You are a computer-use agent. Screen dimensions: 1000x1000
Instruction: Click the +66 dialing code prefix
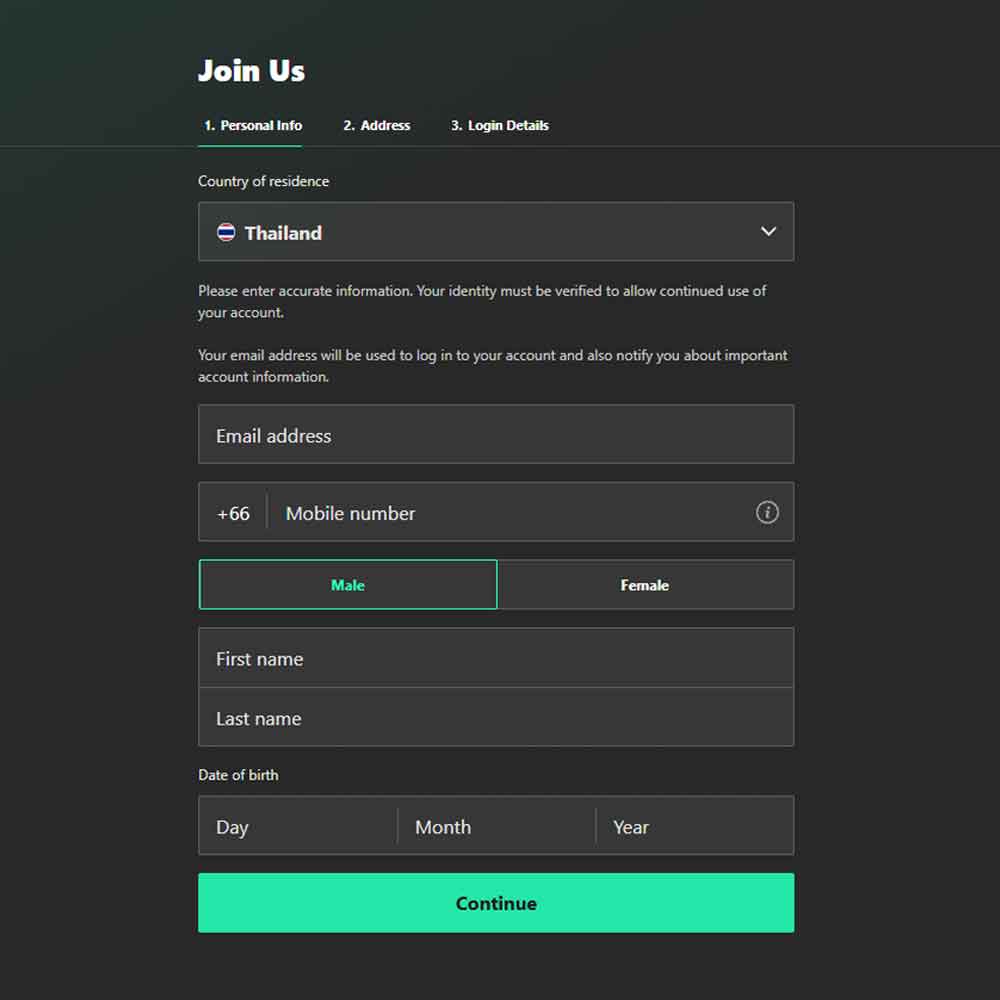point(233,513)
